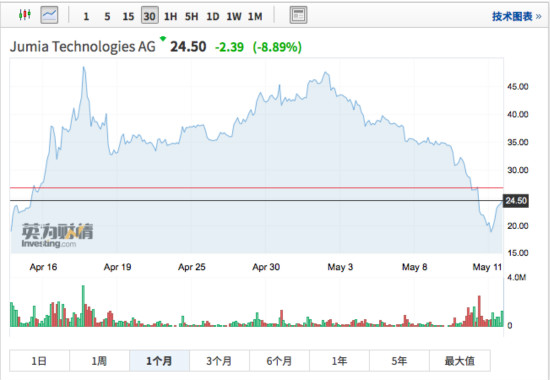
Task: Select the 3个月 time range
Action: tap(219, 361)
